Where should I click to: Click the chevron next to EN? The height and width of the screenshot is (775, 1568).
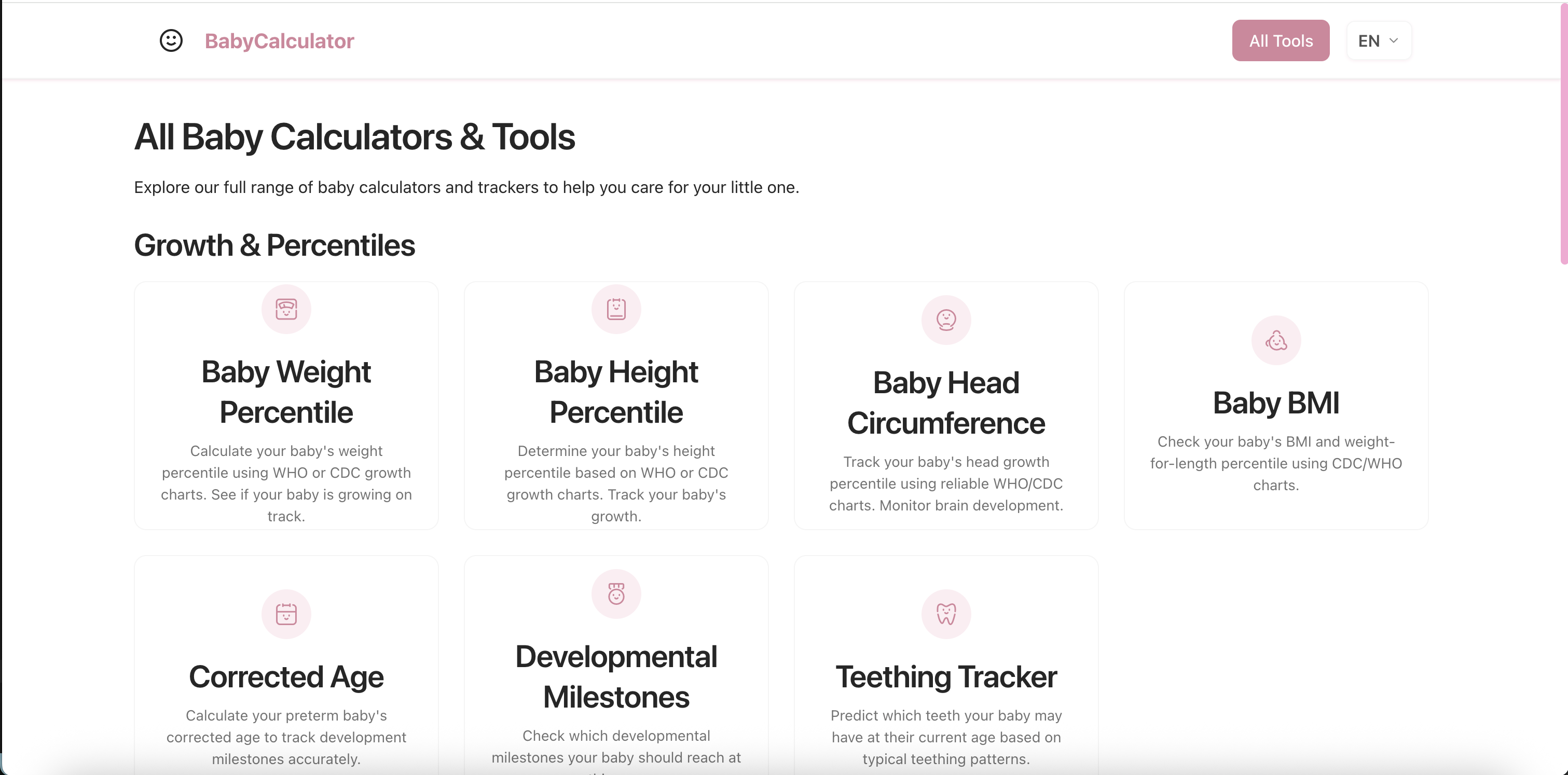point(1394,41)
